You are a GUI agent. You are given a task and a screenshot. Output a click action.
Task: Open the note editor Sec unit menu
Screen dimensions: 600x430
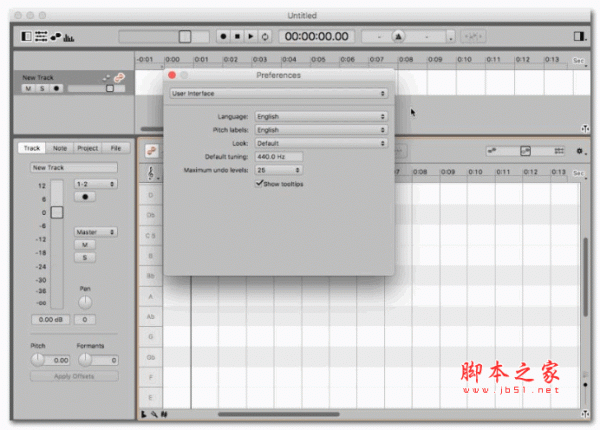579,173
